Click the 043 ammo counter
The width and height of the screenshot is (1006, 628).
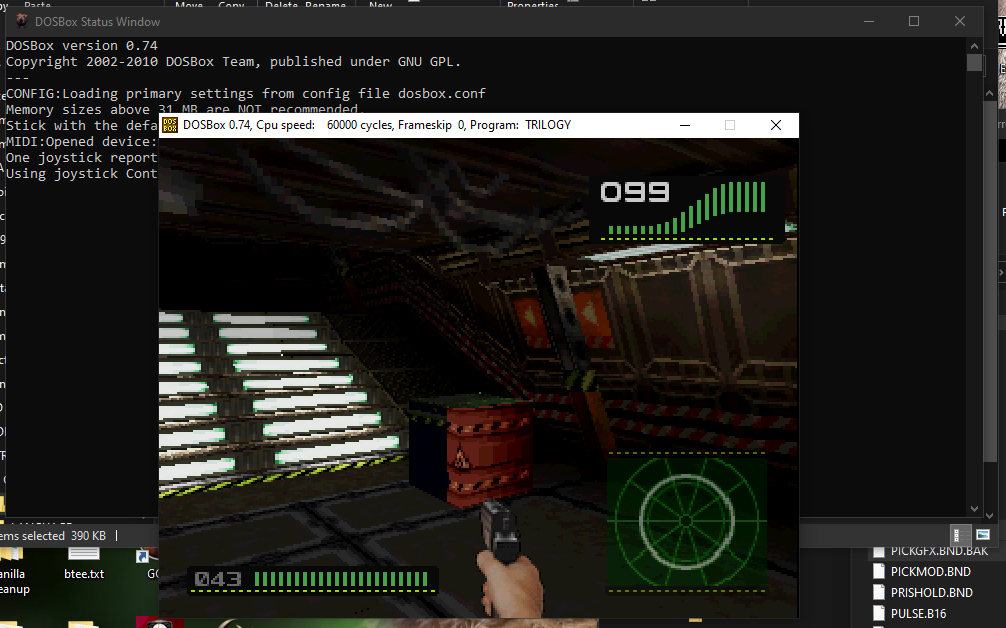coord(218,579)
